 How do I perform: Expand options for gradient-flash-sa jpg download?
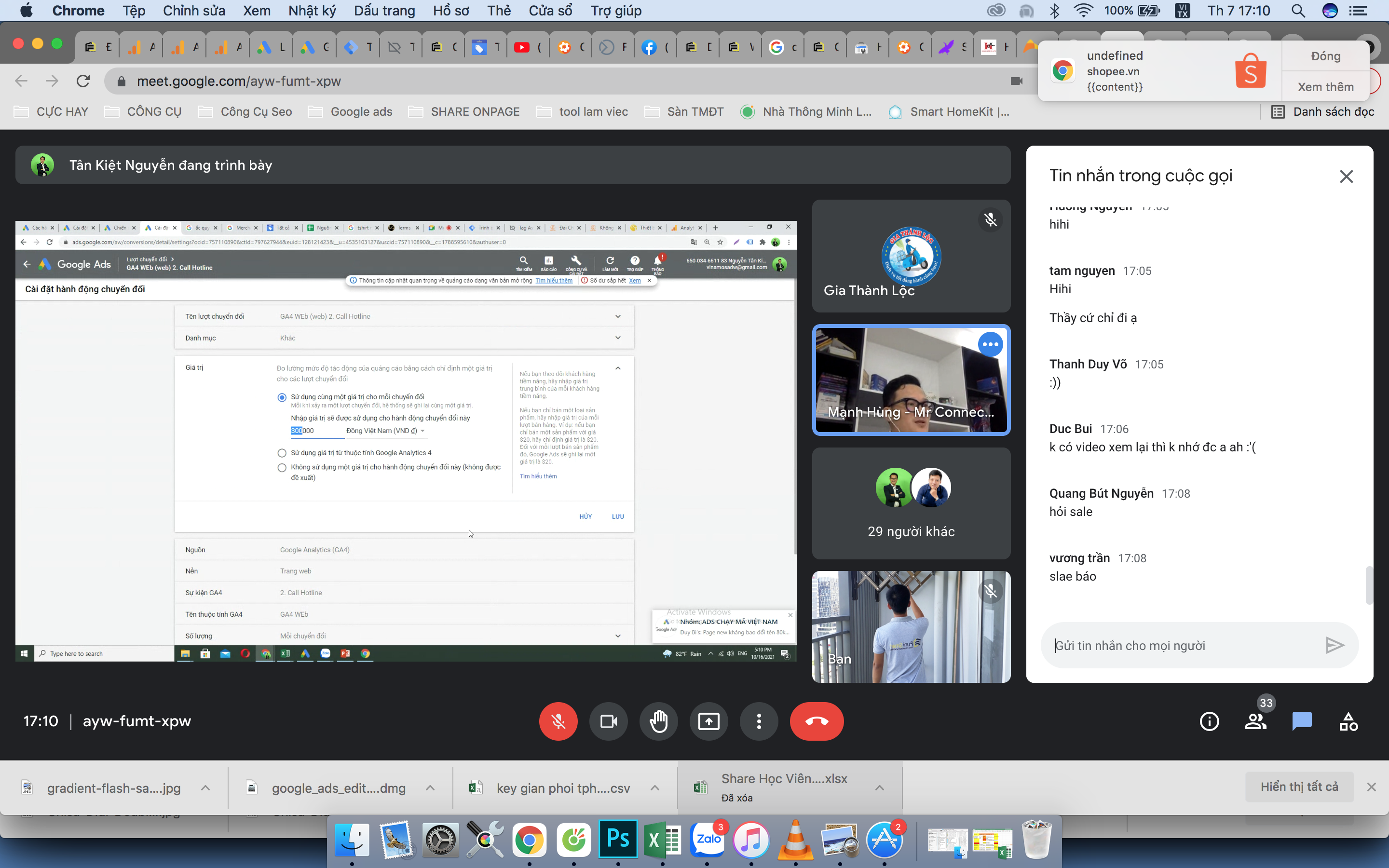click(205, 787)
